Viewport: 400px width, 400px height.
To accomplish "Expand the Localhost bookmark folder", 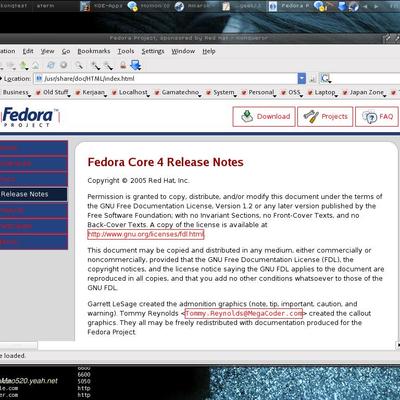I will (x=130, y=92).
